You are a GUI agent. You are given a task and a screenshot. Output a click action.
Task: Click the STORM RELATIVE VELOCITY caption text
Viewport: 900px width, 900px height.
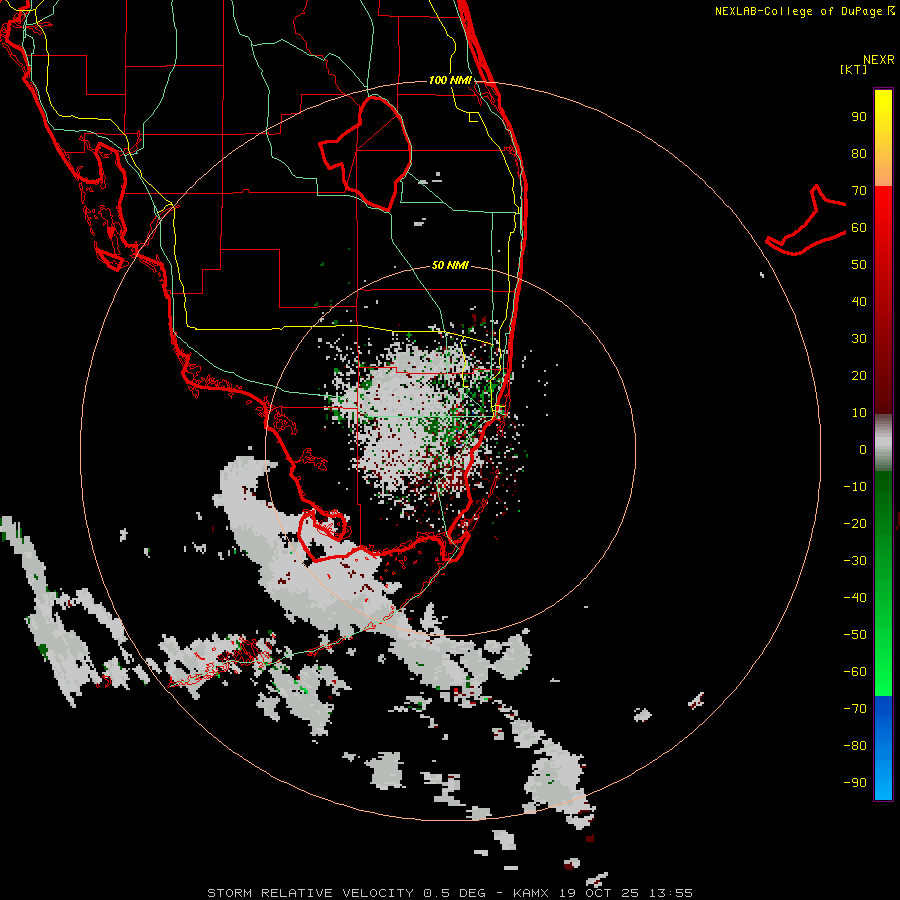tap(310, 893)
